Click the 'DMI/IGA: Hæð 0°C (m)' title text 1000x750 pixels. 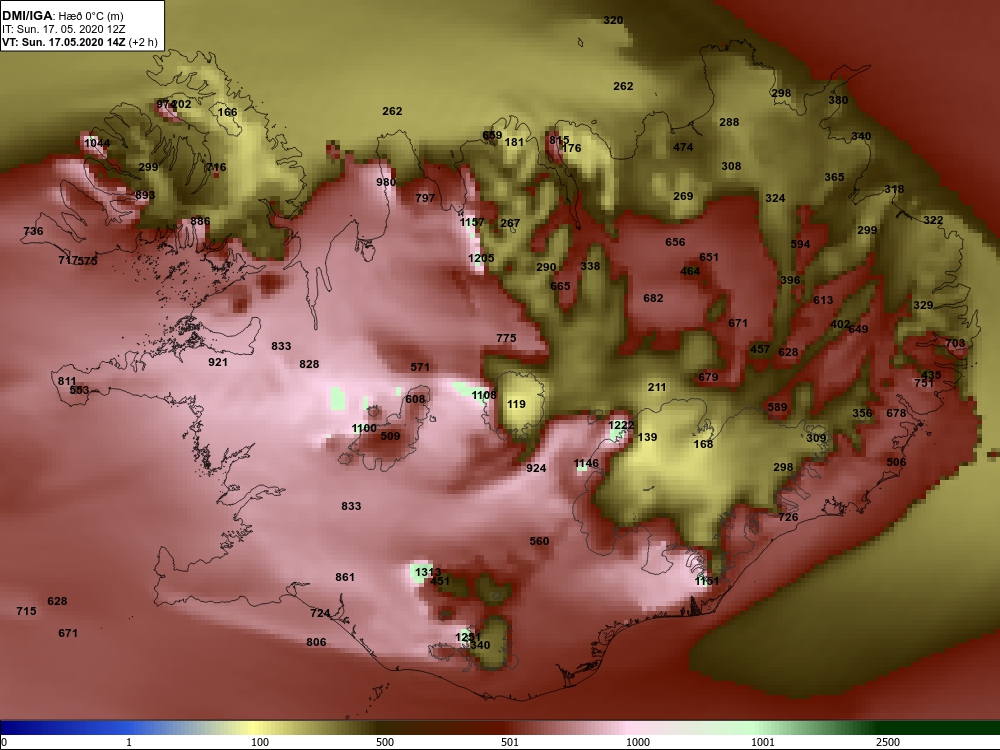[x=62, y=16]
